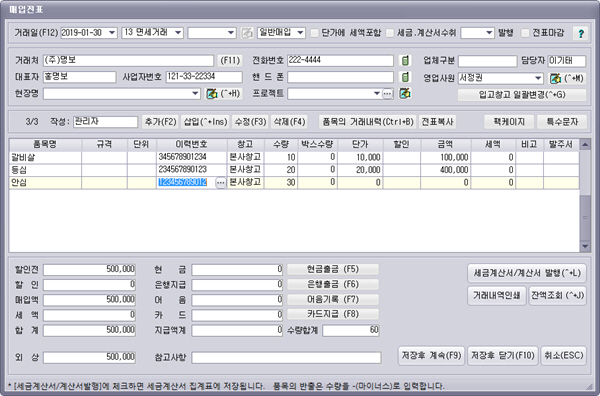Viewport: 600px width, 396px height.
Task: Click the 프로젝트 edit icon
Action: 405,93
